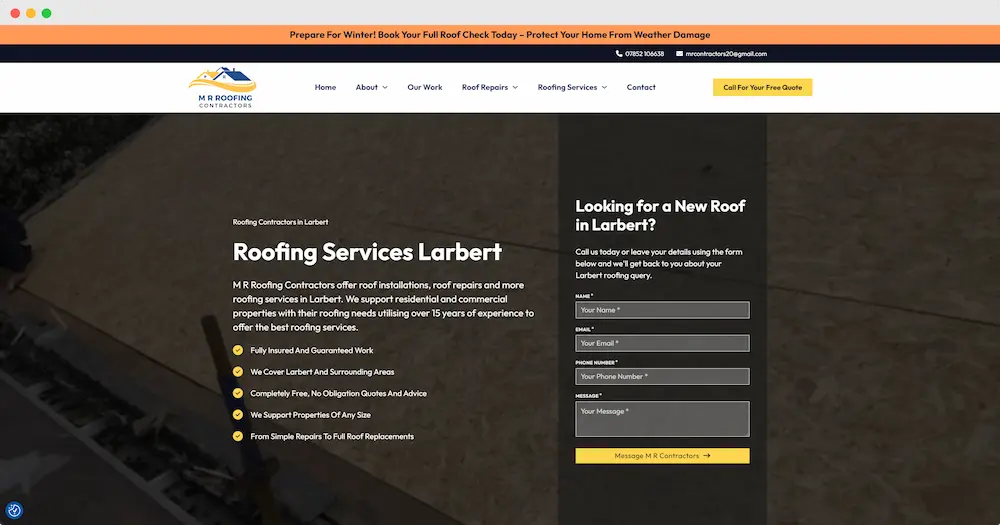
Task: Go to the Home page
Action: point(325,87)
